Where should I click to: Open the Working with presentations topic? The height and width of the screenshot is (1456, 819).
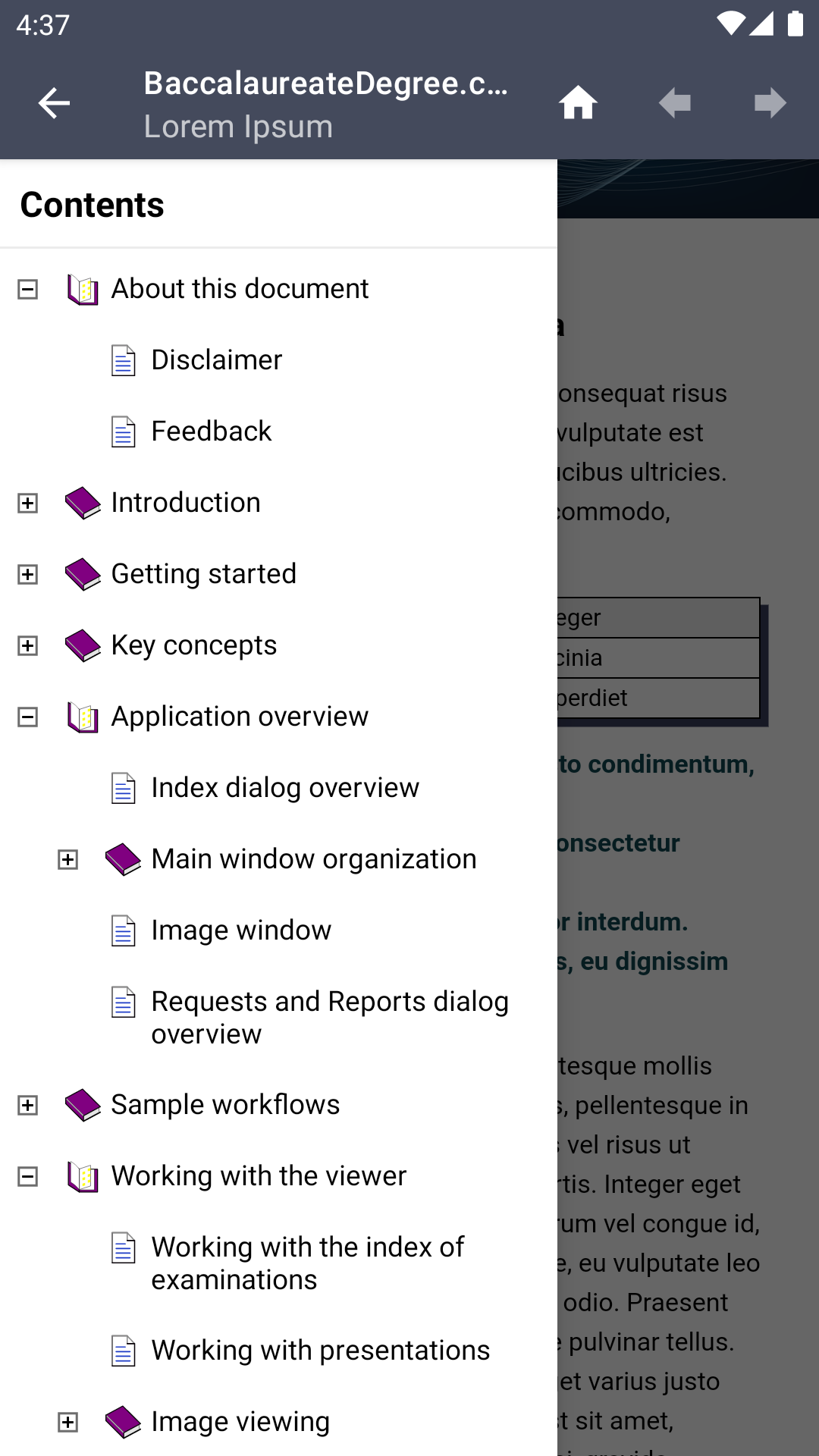point(320,1350)
